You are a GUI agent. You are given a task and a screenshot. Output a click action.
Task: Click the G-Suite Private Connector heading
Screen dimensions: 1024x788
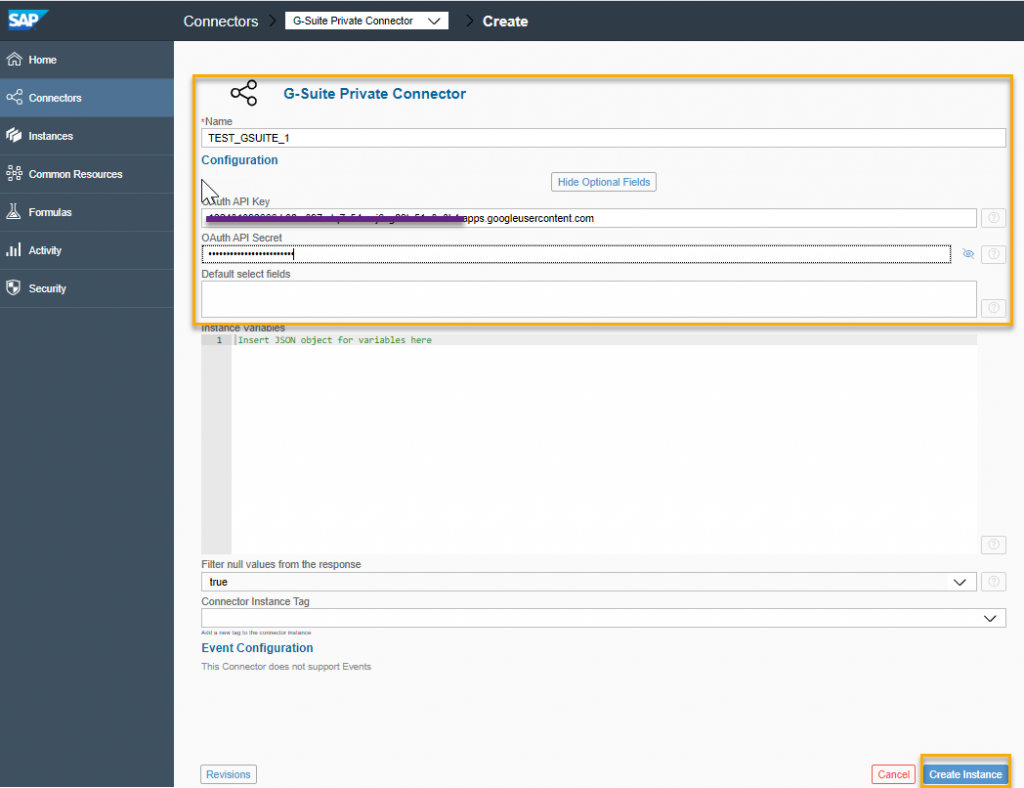pos(374,94)
